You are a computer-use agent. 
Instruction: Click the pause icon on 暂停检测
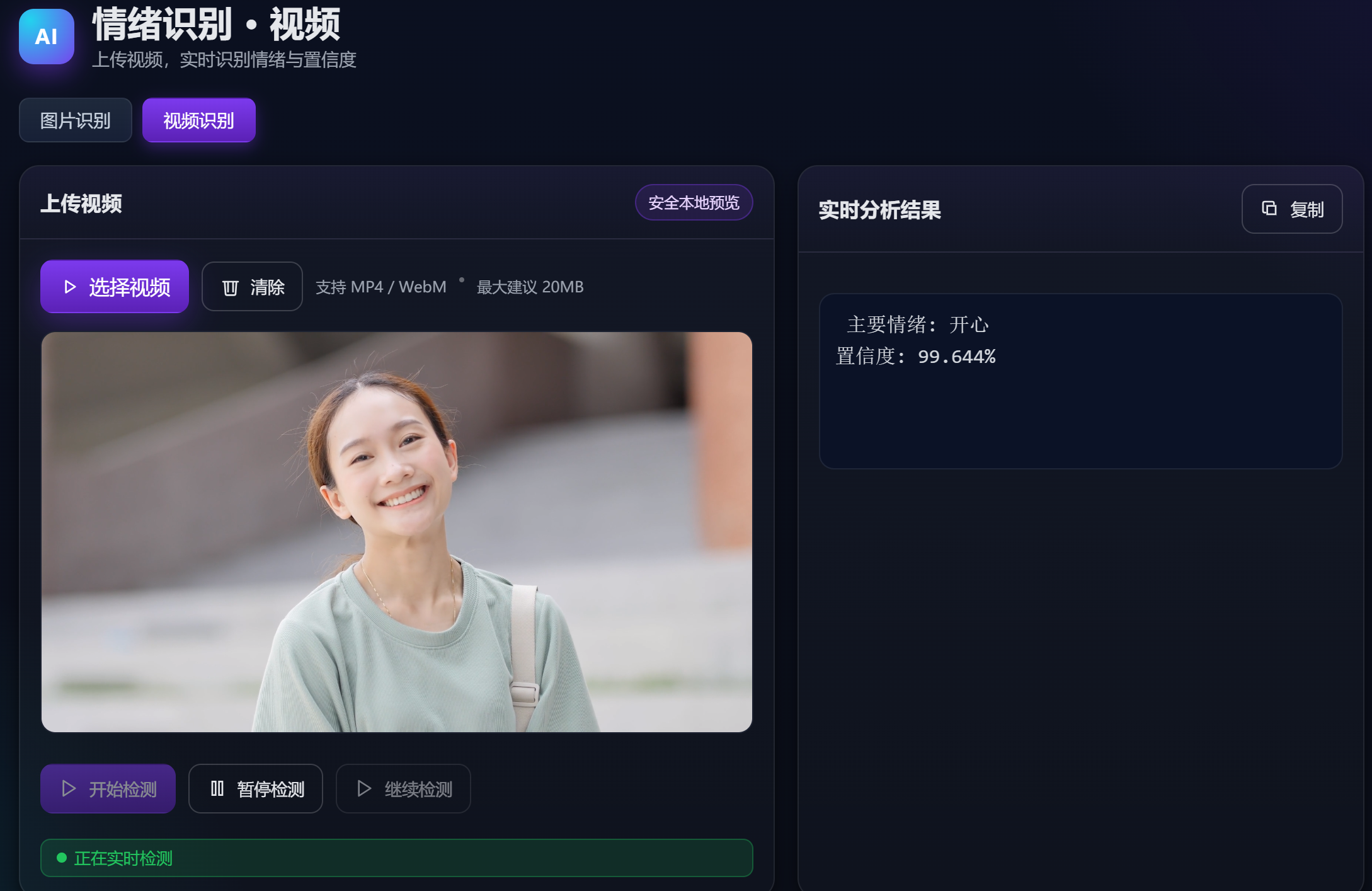(217, 788)
